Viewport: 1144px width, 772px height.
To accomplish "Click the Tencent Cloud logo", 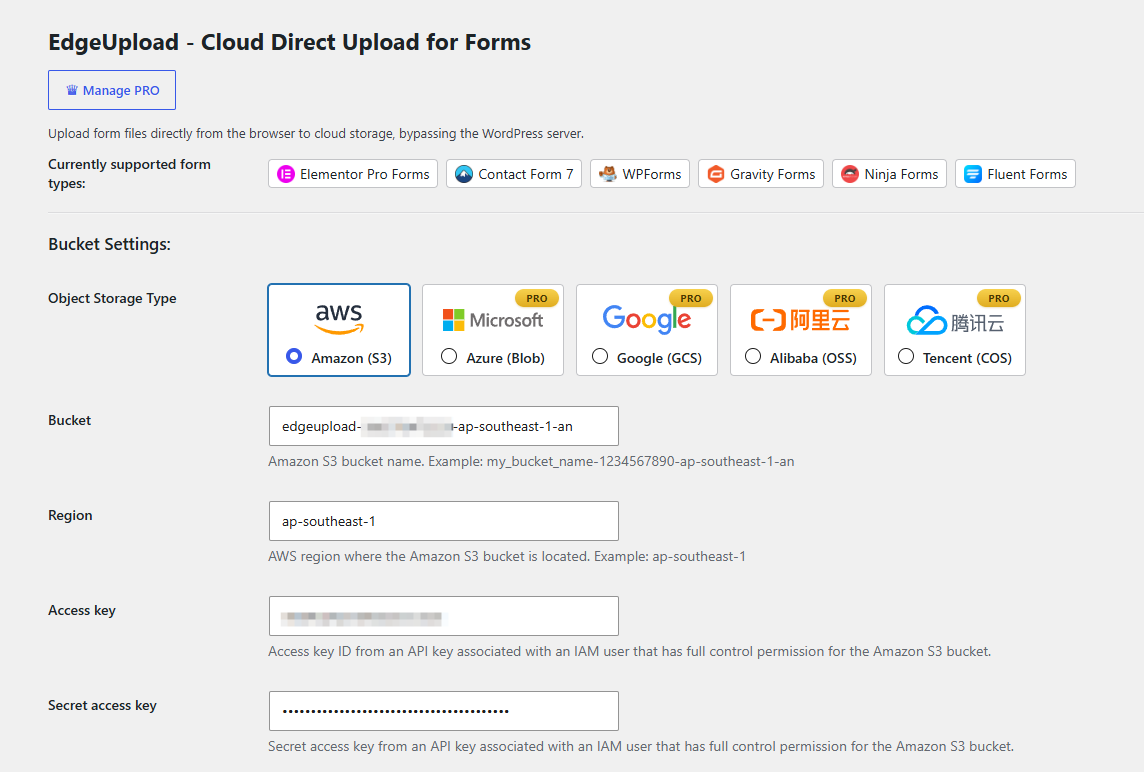I will 955,320.
